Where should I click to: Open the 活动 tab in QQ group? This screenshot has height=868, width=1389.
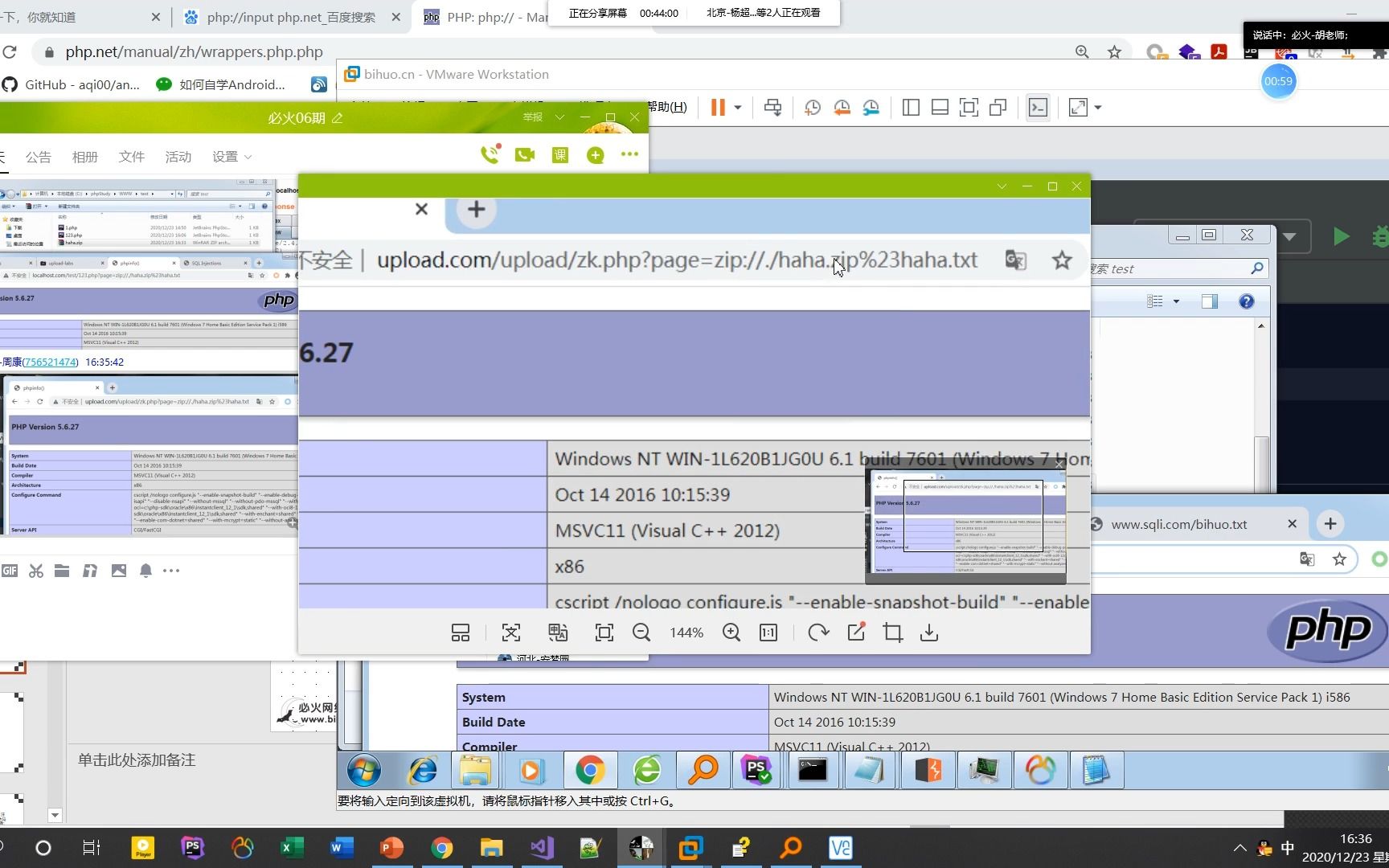[178, 157]
